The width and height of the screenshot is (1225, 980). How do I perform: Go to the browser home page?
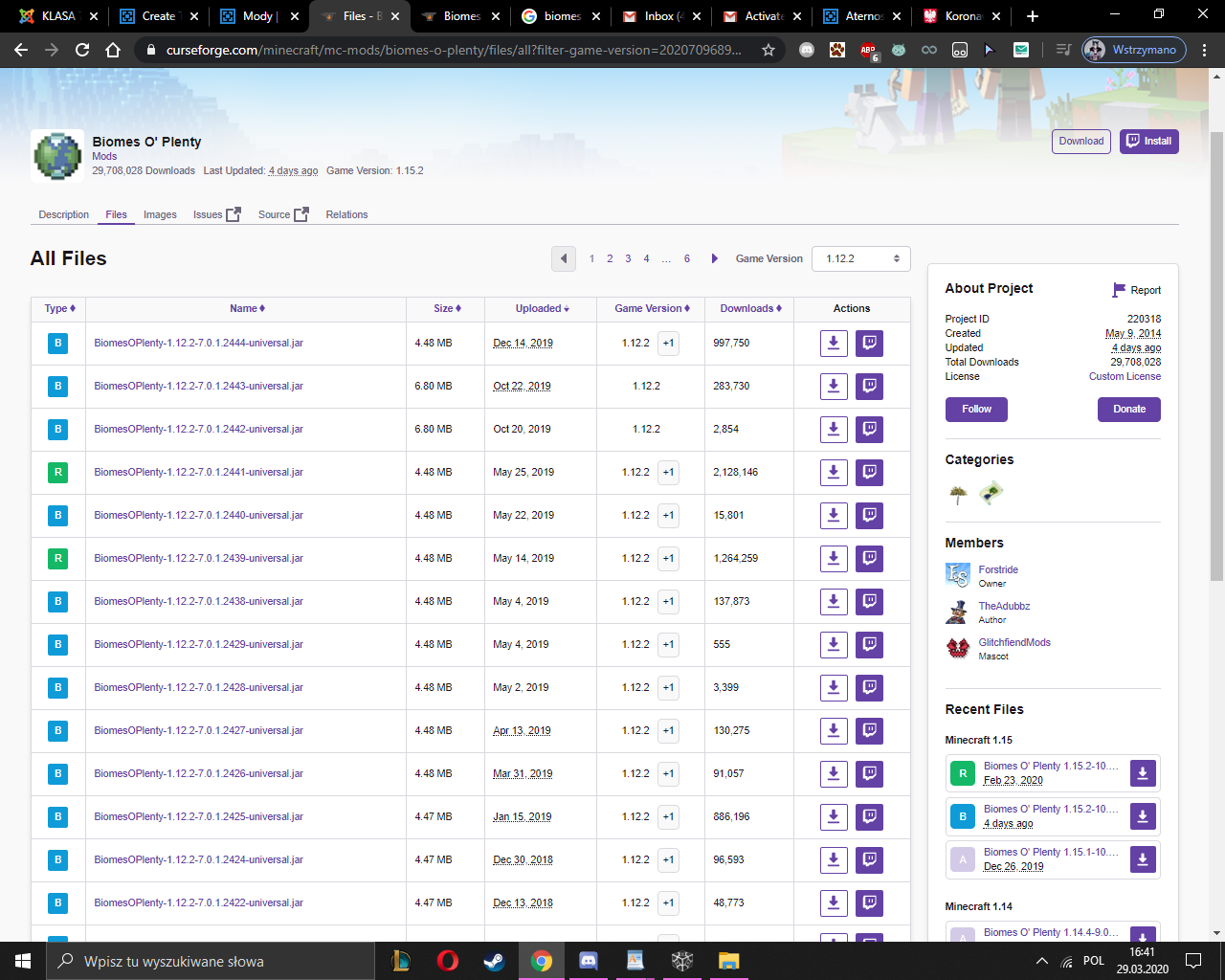tap(113, 50)
